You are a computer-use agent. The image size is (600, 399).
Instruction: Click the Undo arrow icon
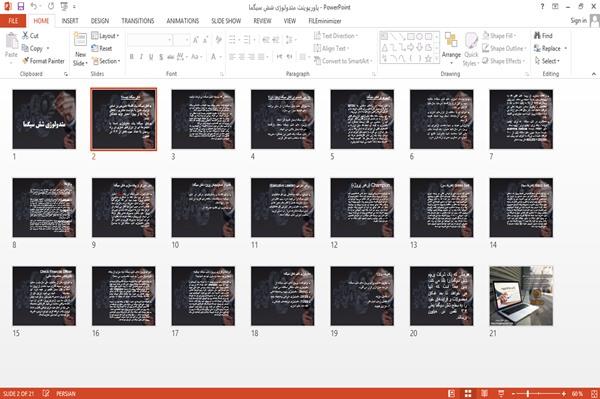click(x=34, y=7)
